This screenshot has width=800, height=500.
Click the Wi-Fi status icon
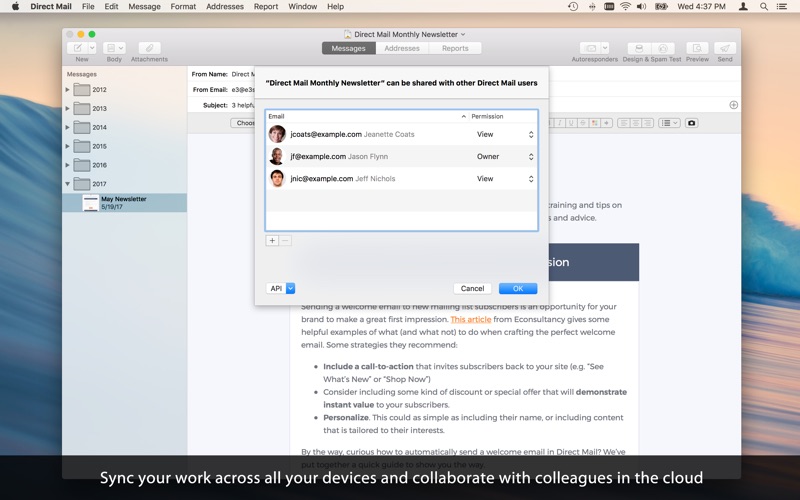tap(625, 7)
